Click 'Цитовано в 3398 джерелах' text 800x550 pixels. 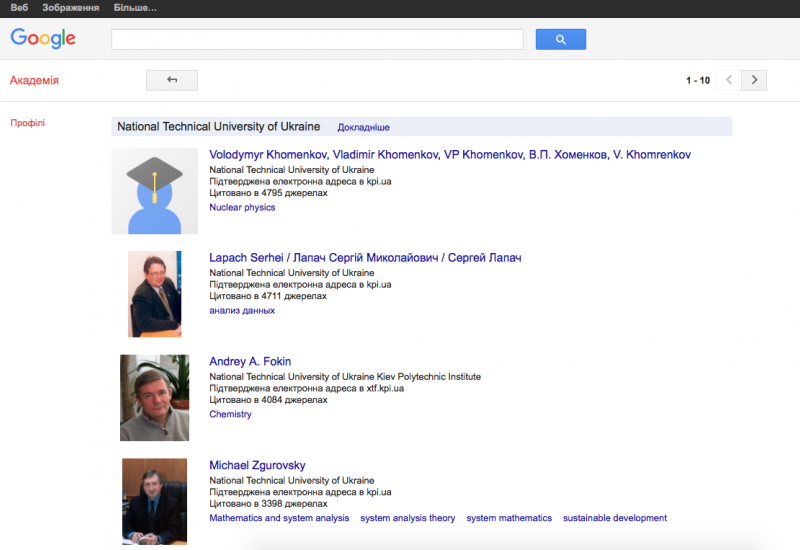(x=268, y=504)
